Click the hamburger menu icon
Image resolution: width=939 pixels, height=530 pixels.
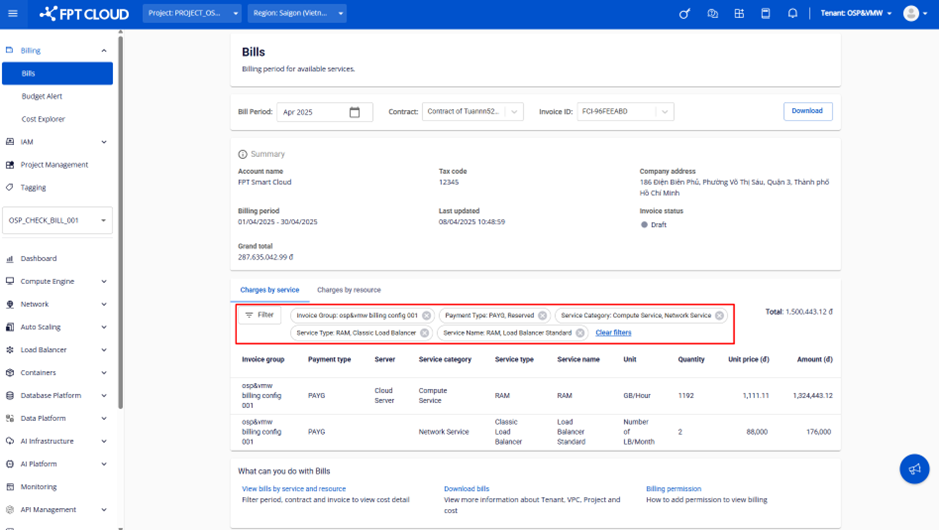13,14
